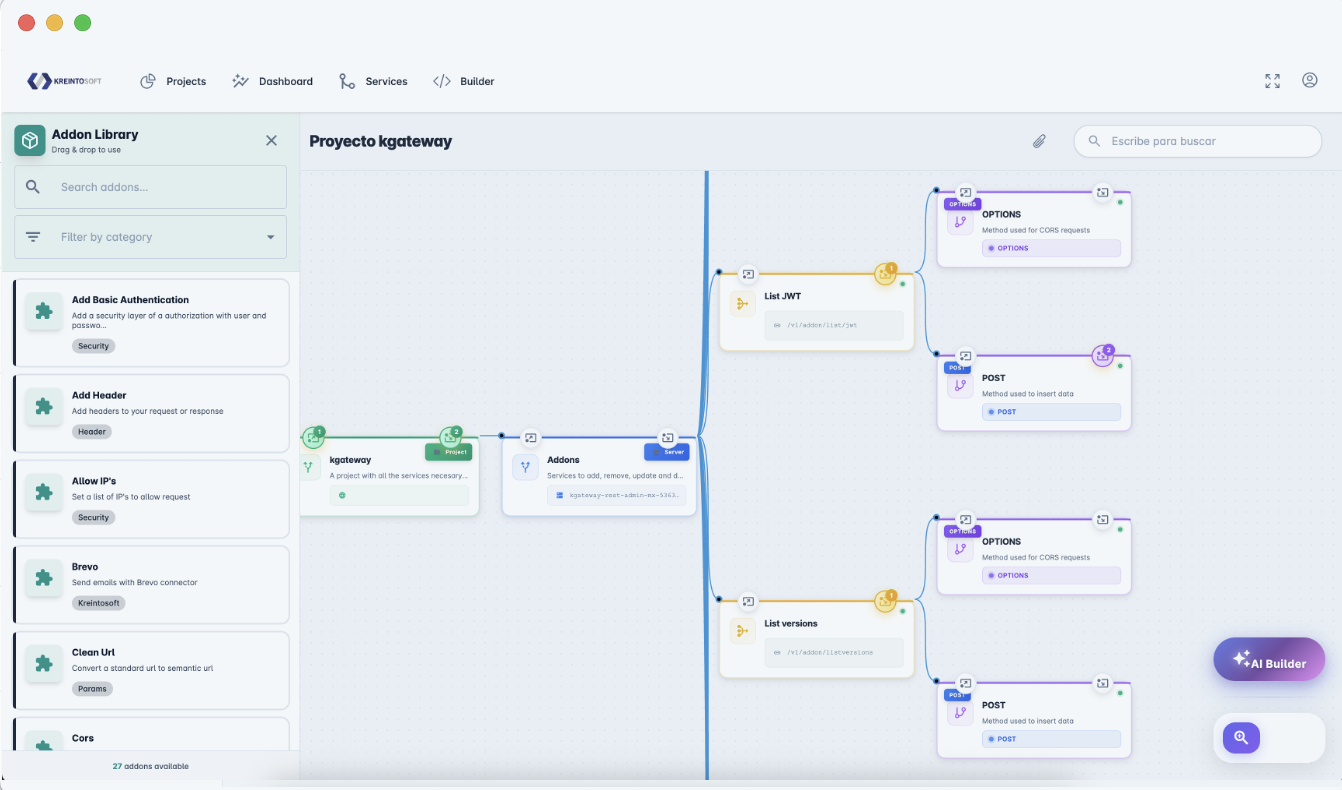Click the fullscreen icon in top bar
This screenshot has height=790, width=1342.
pos(1272,81)
